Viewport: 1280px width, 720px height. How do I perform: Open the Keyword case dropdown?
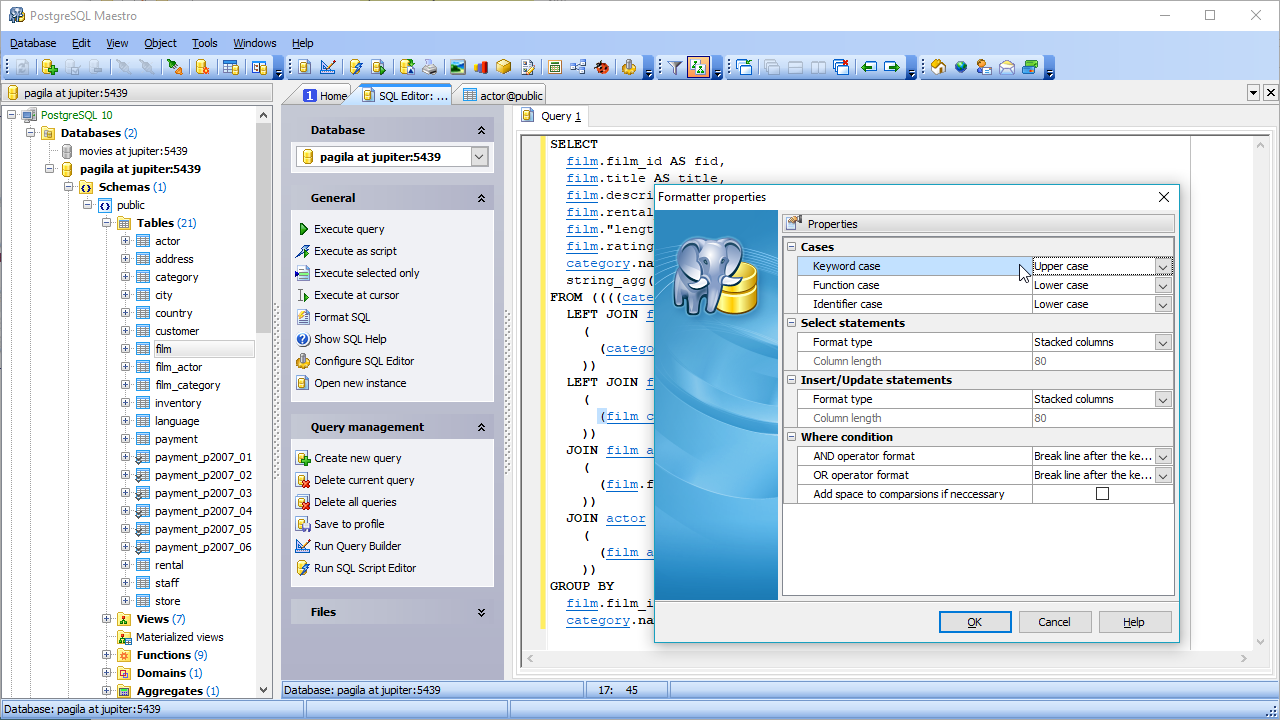[x=1162, y=266]
